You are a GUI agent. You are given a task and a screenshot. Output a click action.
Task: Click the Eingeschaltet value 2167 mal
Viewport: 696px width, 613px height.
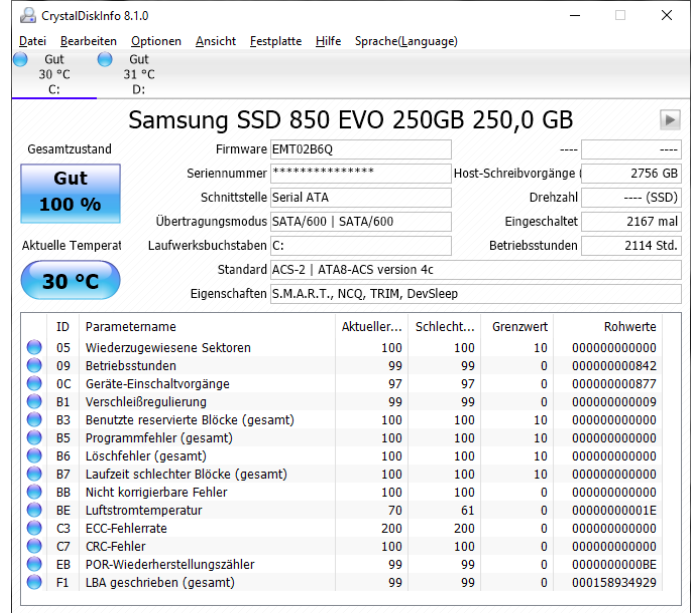point(631,221)
